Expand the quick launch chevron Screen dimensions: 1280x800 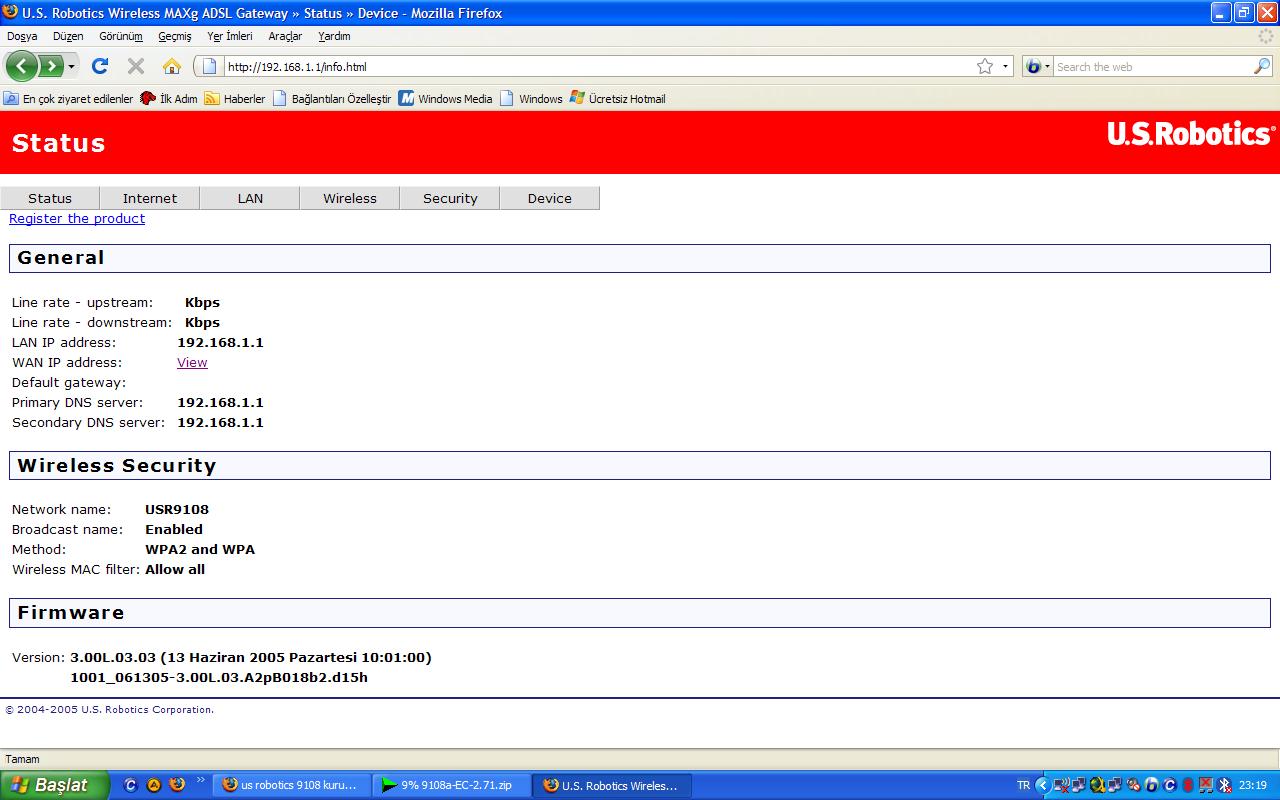pyautogui.click(x=200, y=780)
